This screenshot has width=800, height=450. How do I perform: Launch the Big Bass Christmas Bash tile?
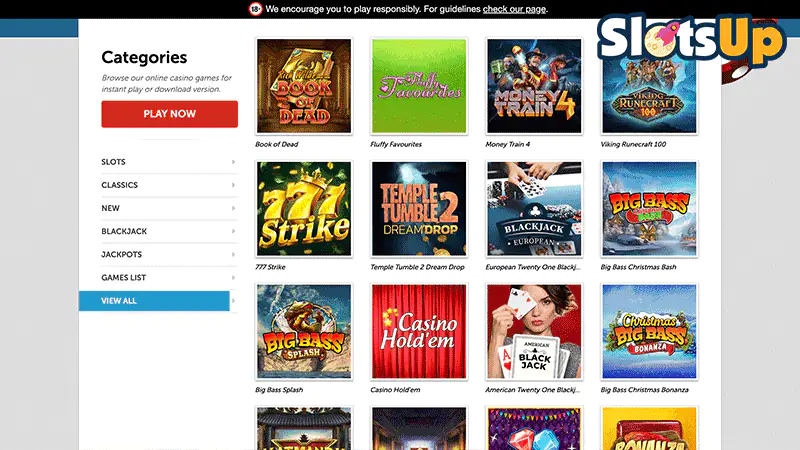pos(649,209)
